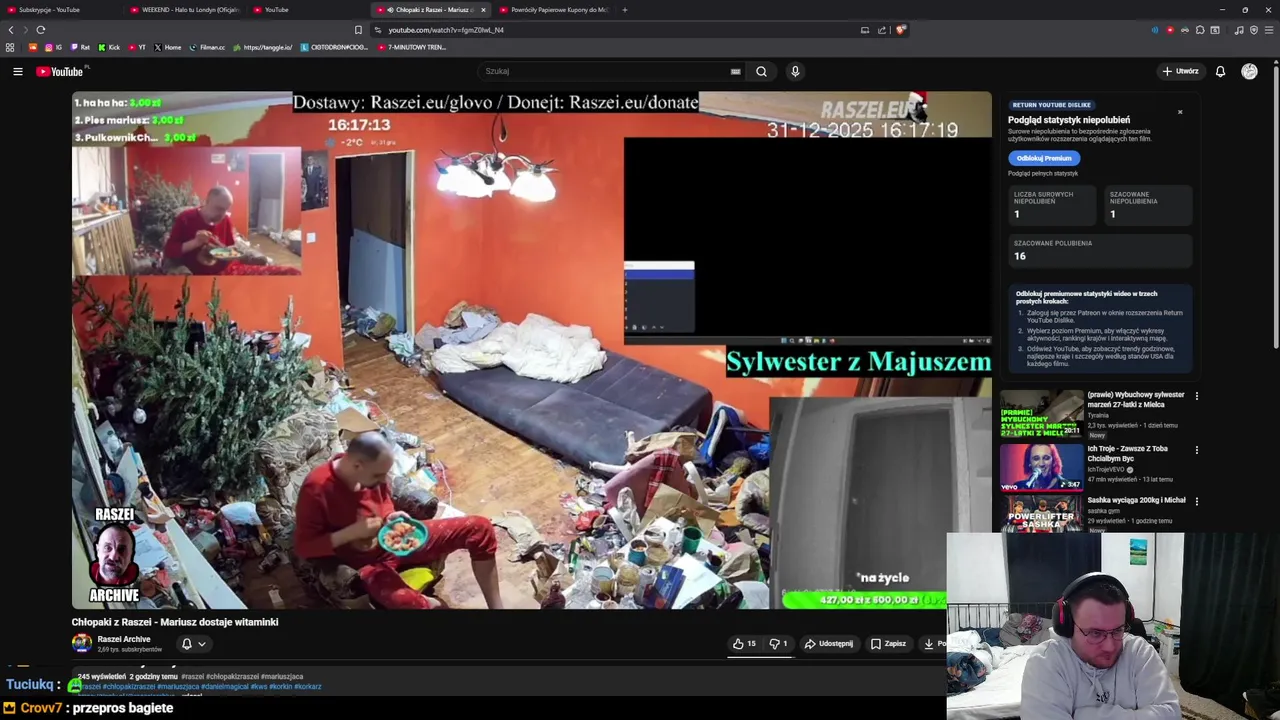Viewport: 1280px width, 720px height.
Task: Expand the notification bell subscription dropdown
Action: click(x=194, y=644)
